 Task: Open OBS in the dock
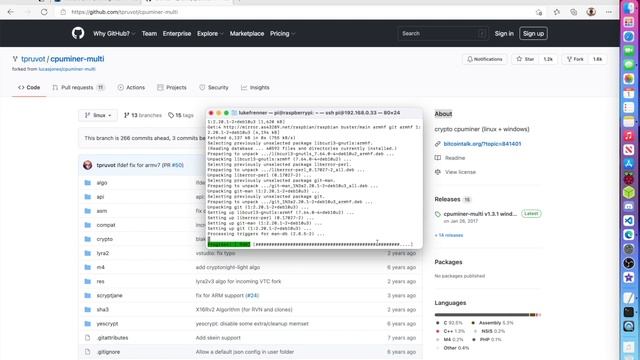pyautogui.click(x=629, y=263)
